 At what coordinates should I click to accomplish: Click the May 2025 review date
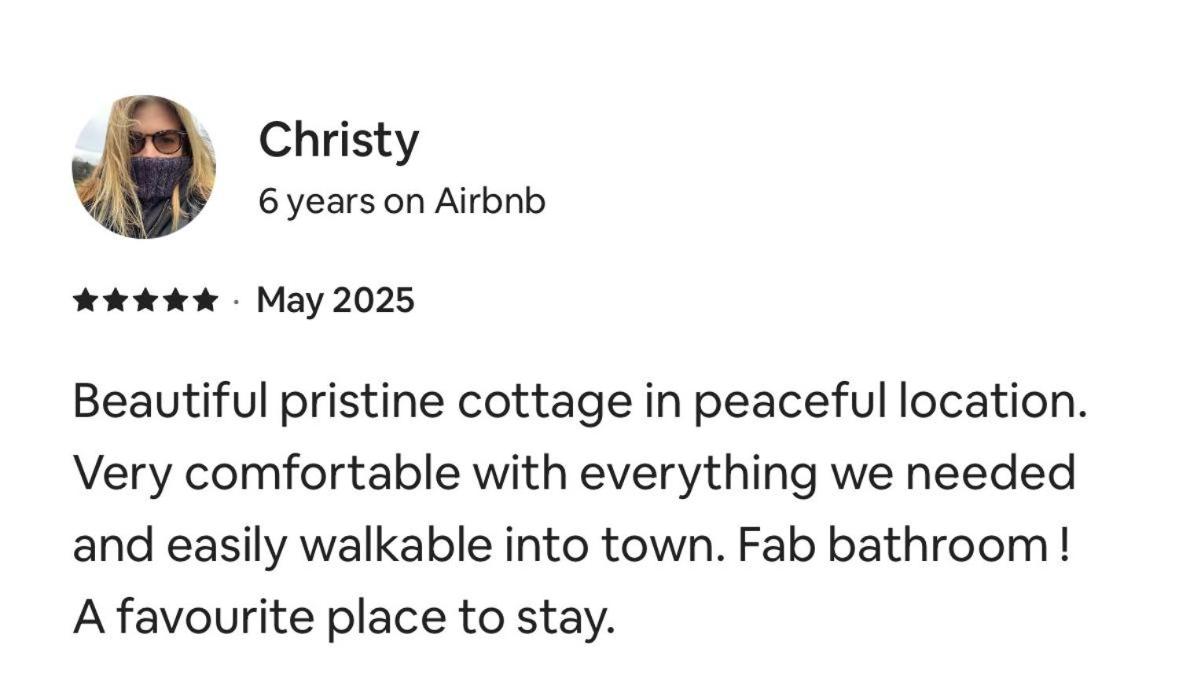(x=335, y=300)
